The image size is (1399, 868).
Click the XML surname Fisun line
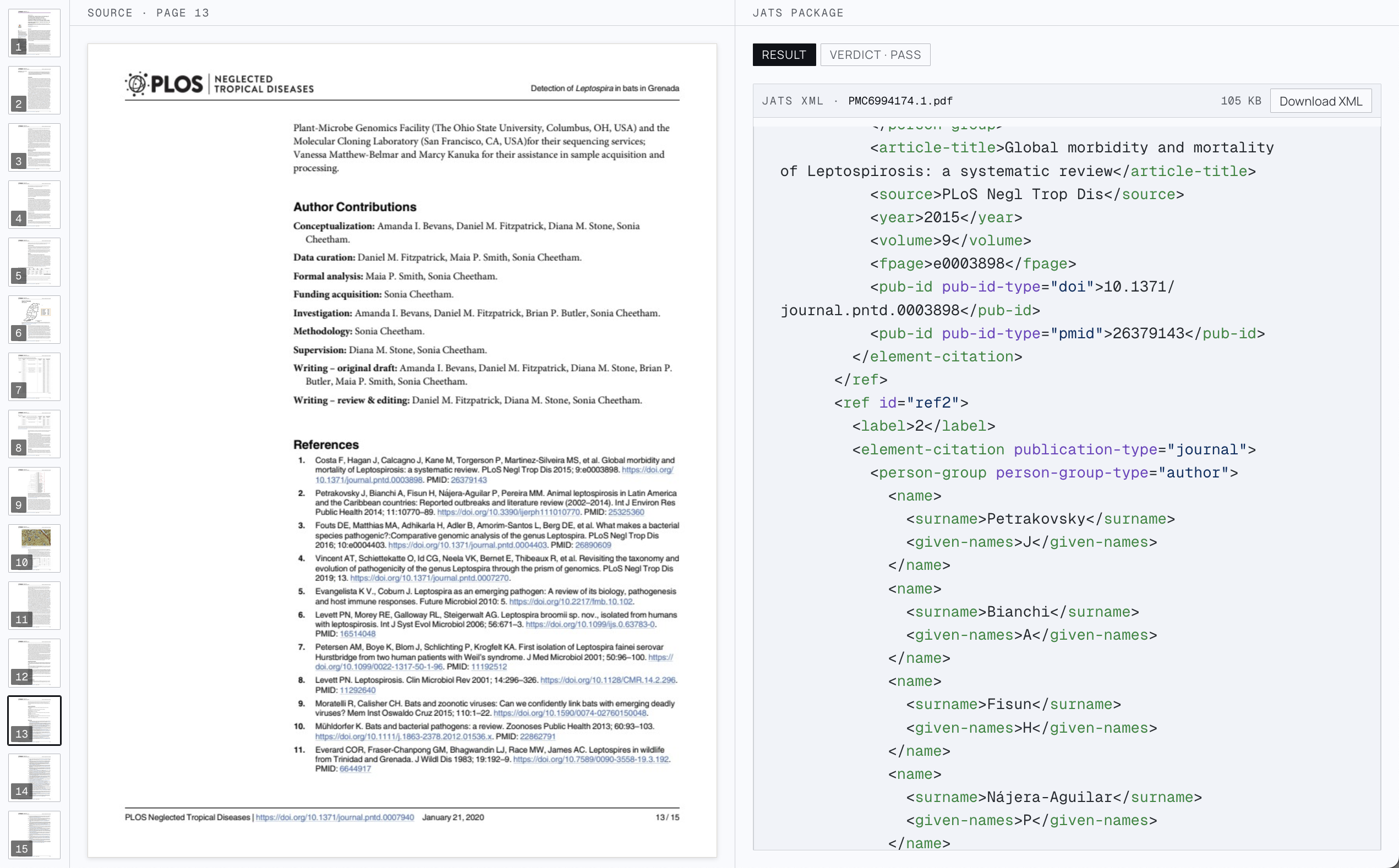[x=1013, y=704]
